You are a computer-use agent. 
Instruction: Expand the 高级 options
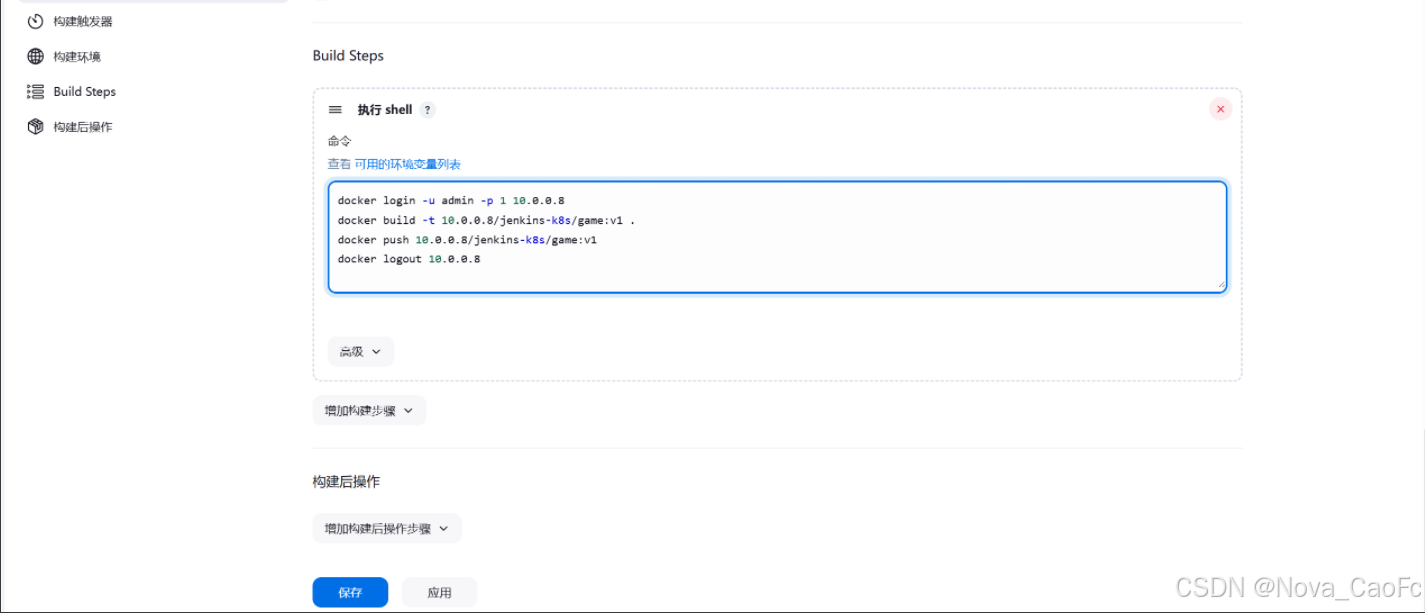tap(361, 351)
